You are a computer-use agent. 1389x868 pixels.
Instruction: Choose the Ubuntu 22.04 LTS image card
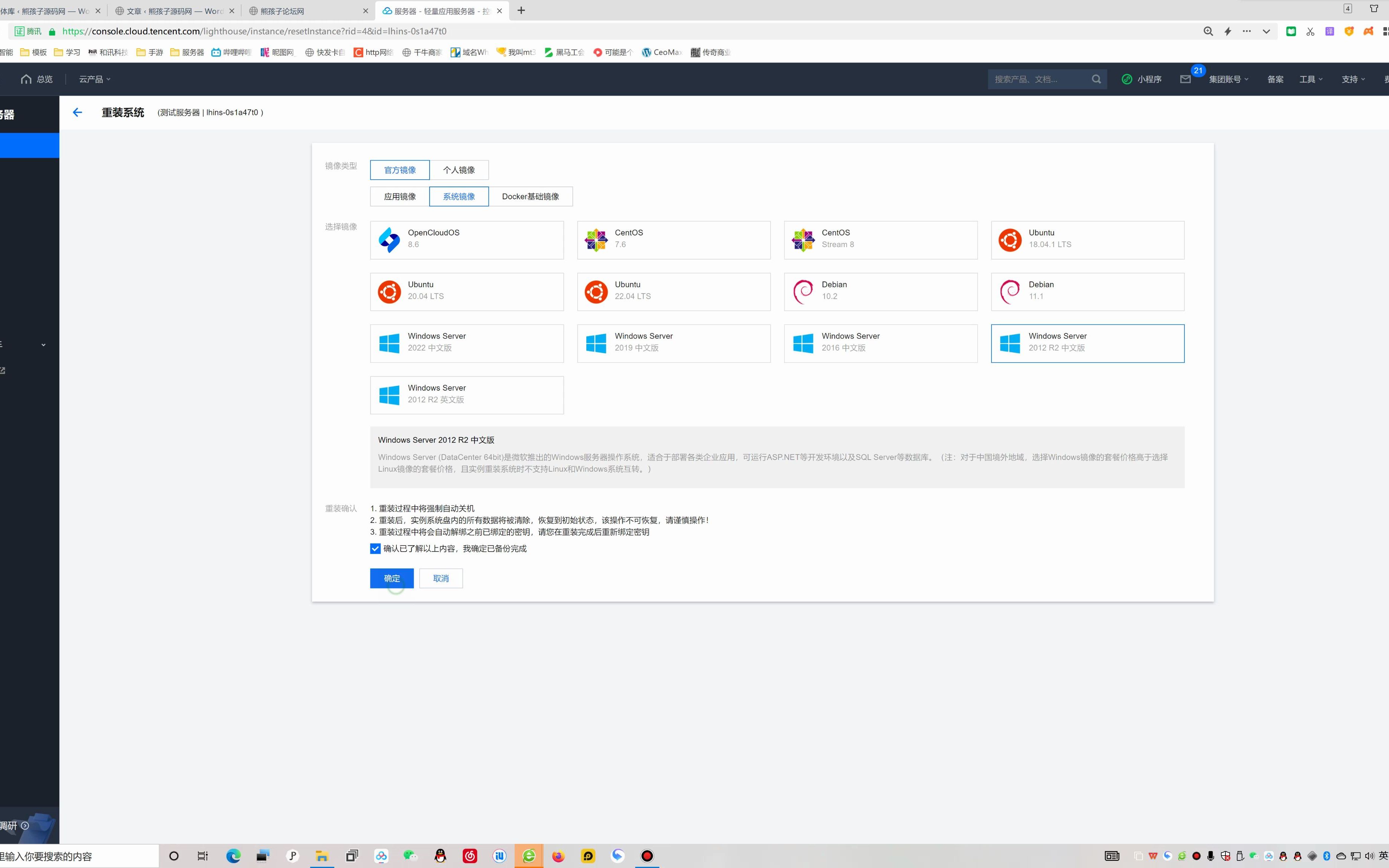[x=673, y=292]
